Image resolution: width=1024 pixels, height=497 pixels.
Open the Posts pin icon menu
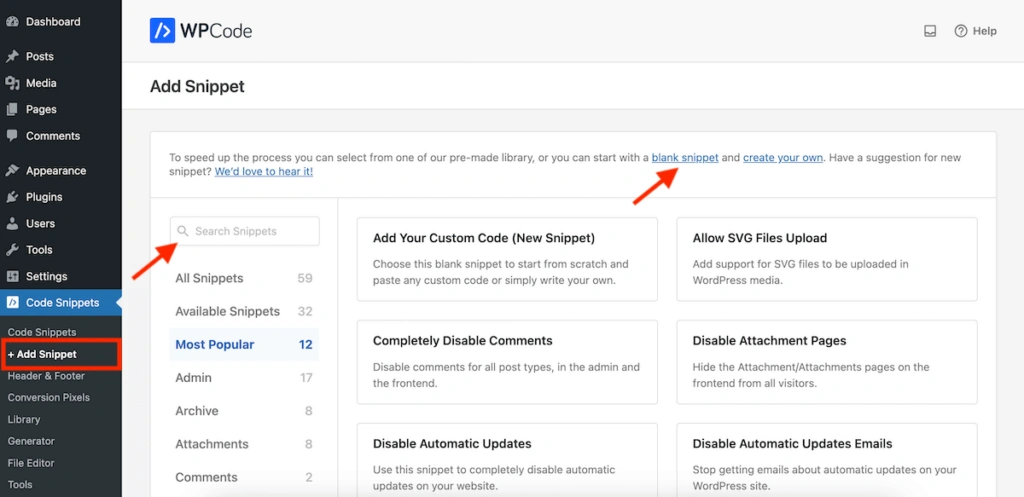(x=12, y=57)
